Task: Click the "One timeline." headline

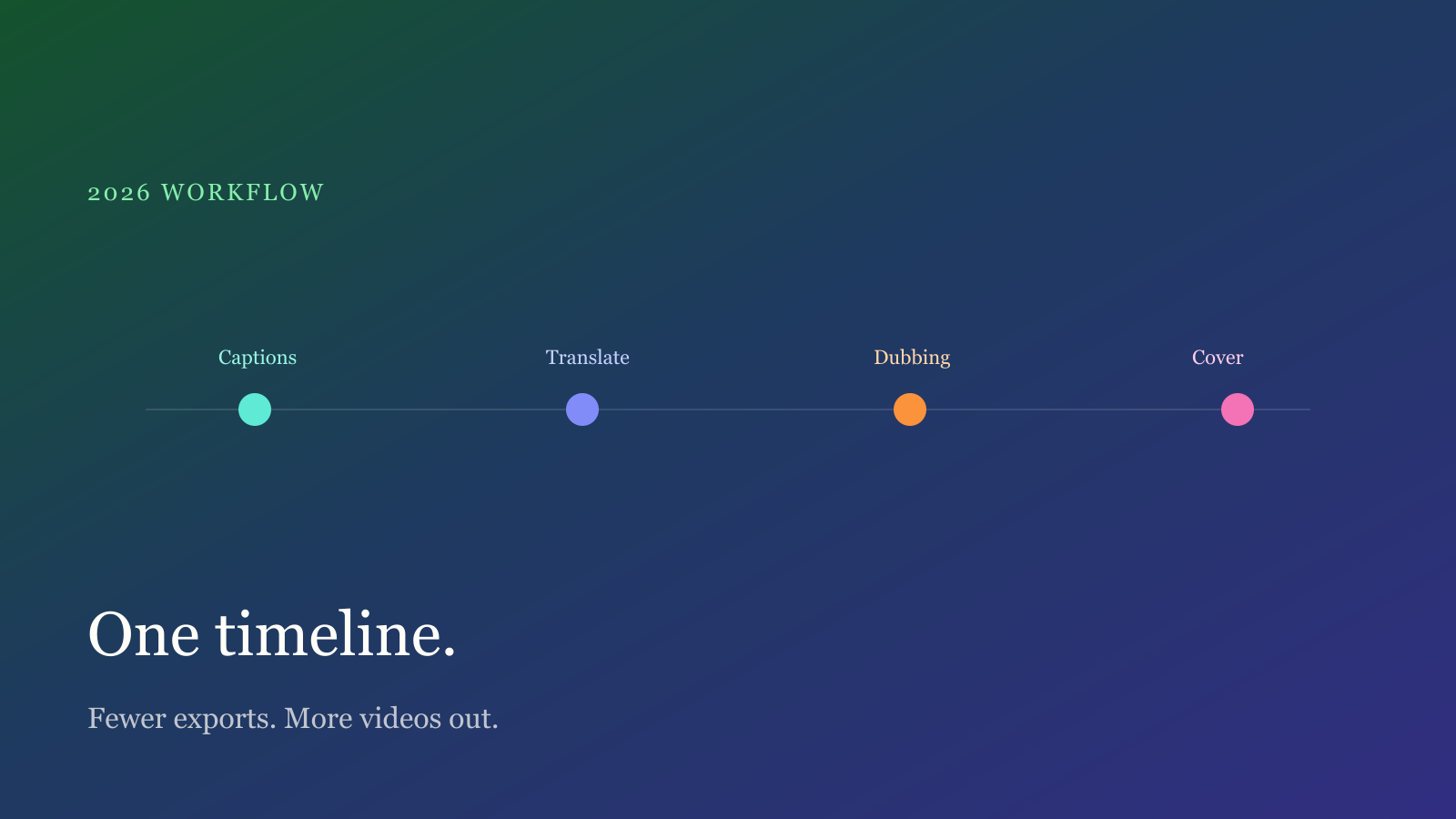Action: [271, 633]
